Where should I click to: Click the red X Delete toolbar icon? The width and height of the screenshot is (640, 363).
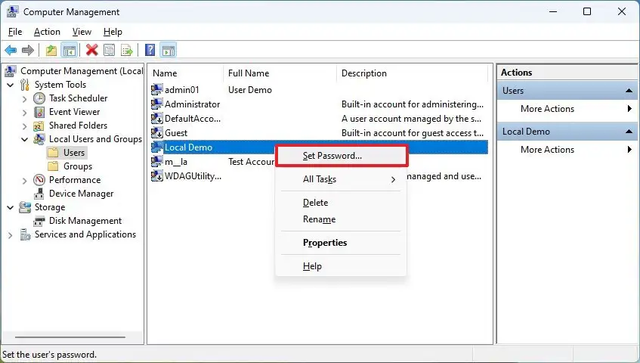92,50
